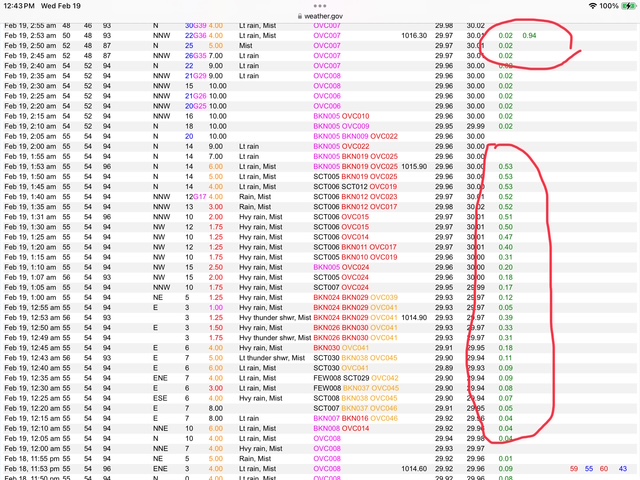Click the 12G17 wind speed value
Screen dimensions: 640x480
[x=195, y=196]
